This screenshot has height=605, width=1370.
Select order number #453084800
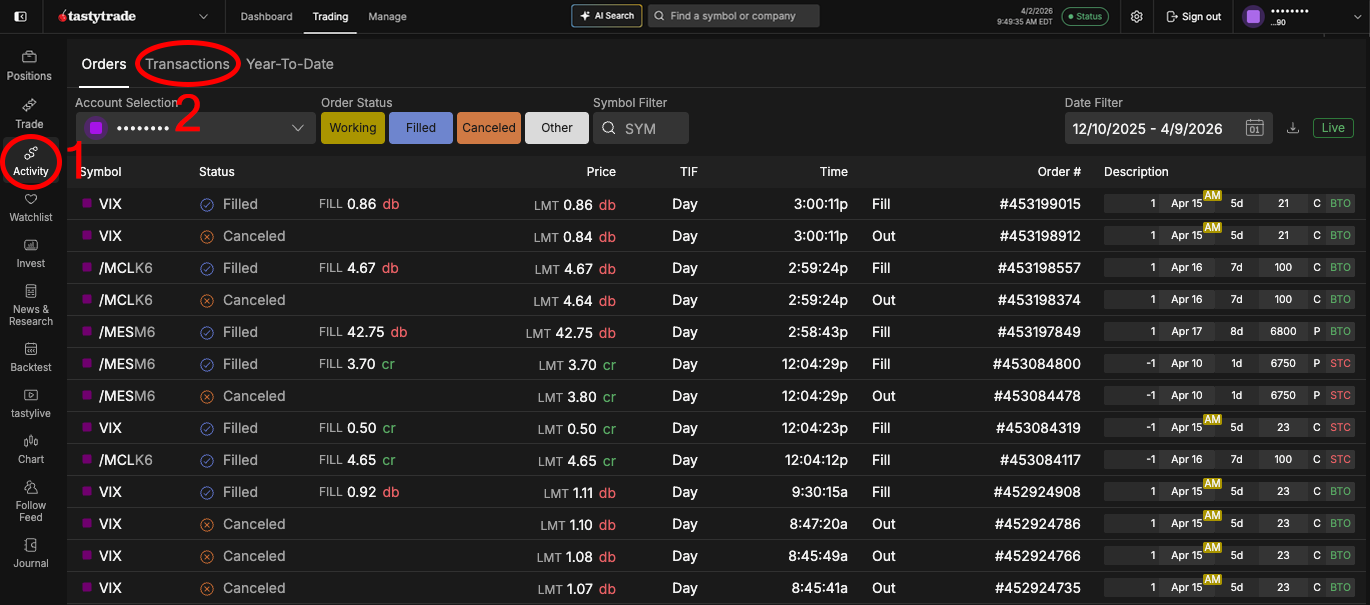(1037, 364)
